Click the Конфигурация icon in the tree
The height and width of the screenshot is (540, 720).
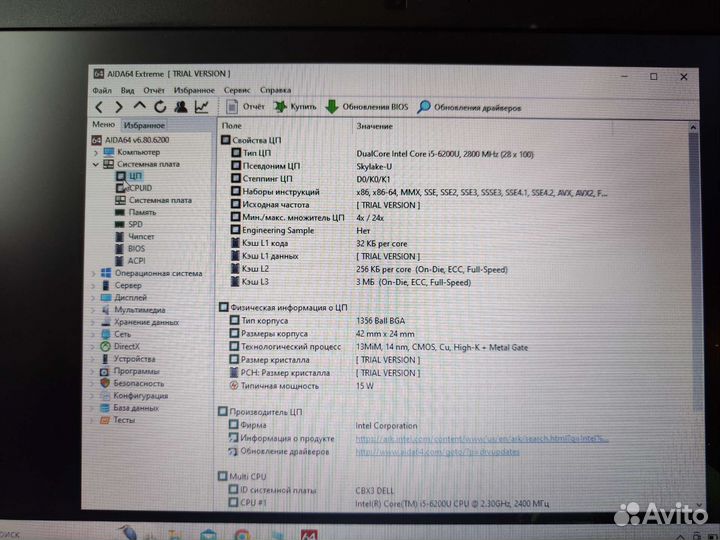click(105, 396)
